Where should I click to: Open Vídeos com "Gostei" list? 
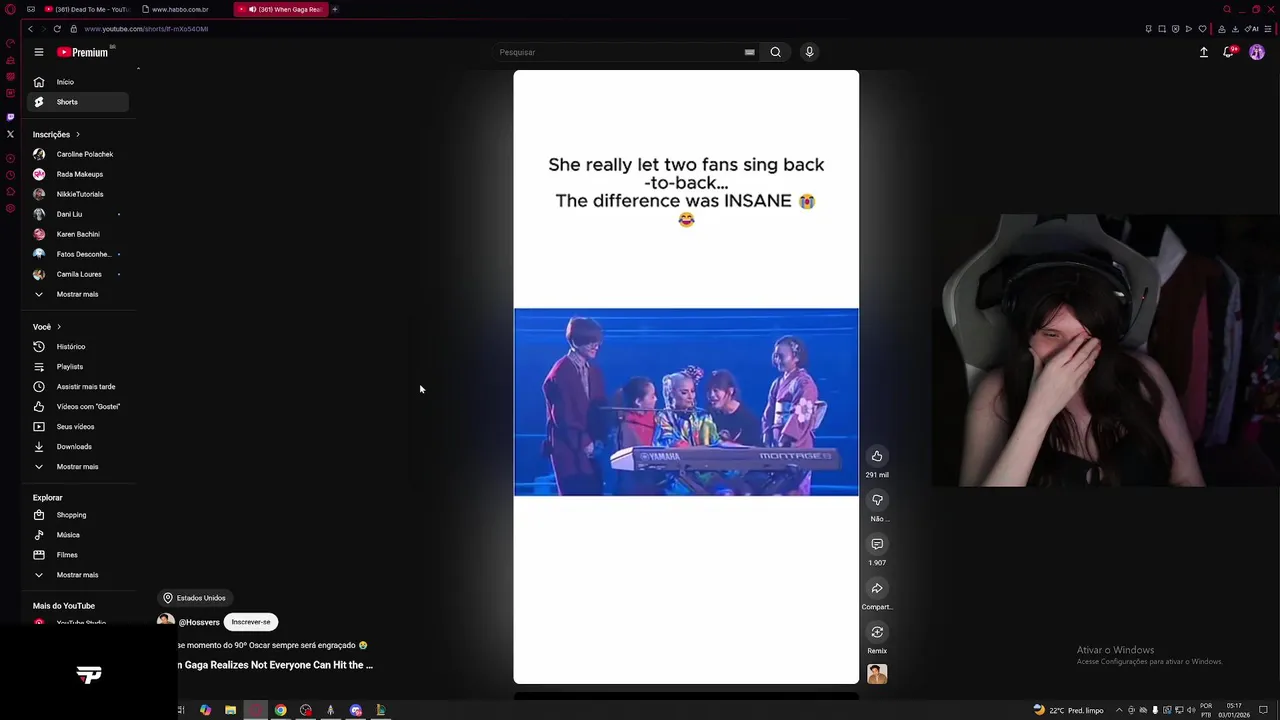[x=78, y=407]
